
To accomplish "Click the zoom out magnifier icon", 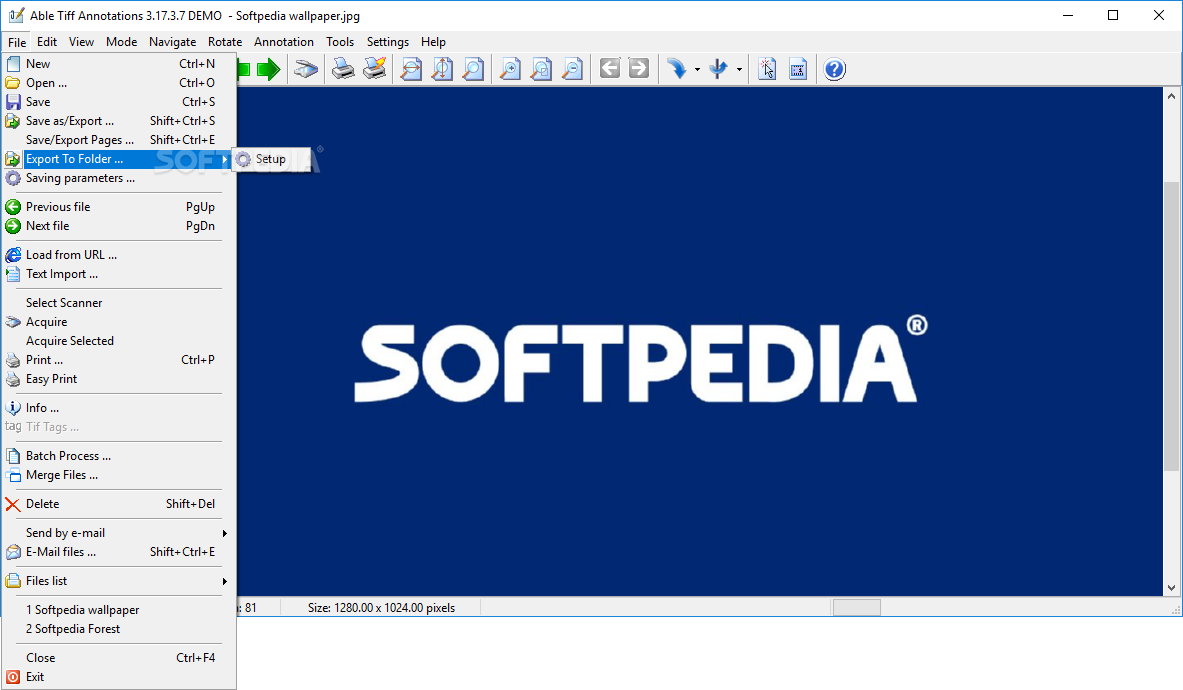I will pyautogui.click(x=573, y=69).
